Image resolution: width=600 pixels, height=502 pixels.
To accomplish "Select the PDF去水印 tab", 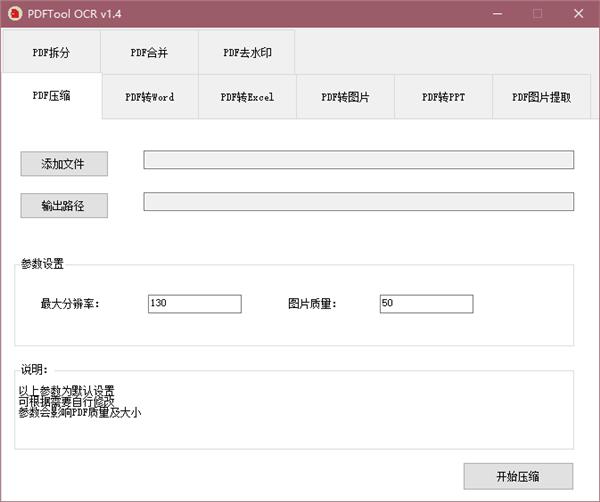I will click(x=246, y=52).
